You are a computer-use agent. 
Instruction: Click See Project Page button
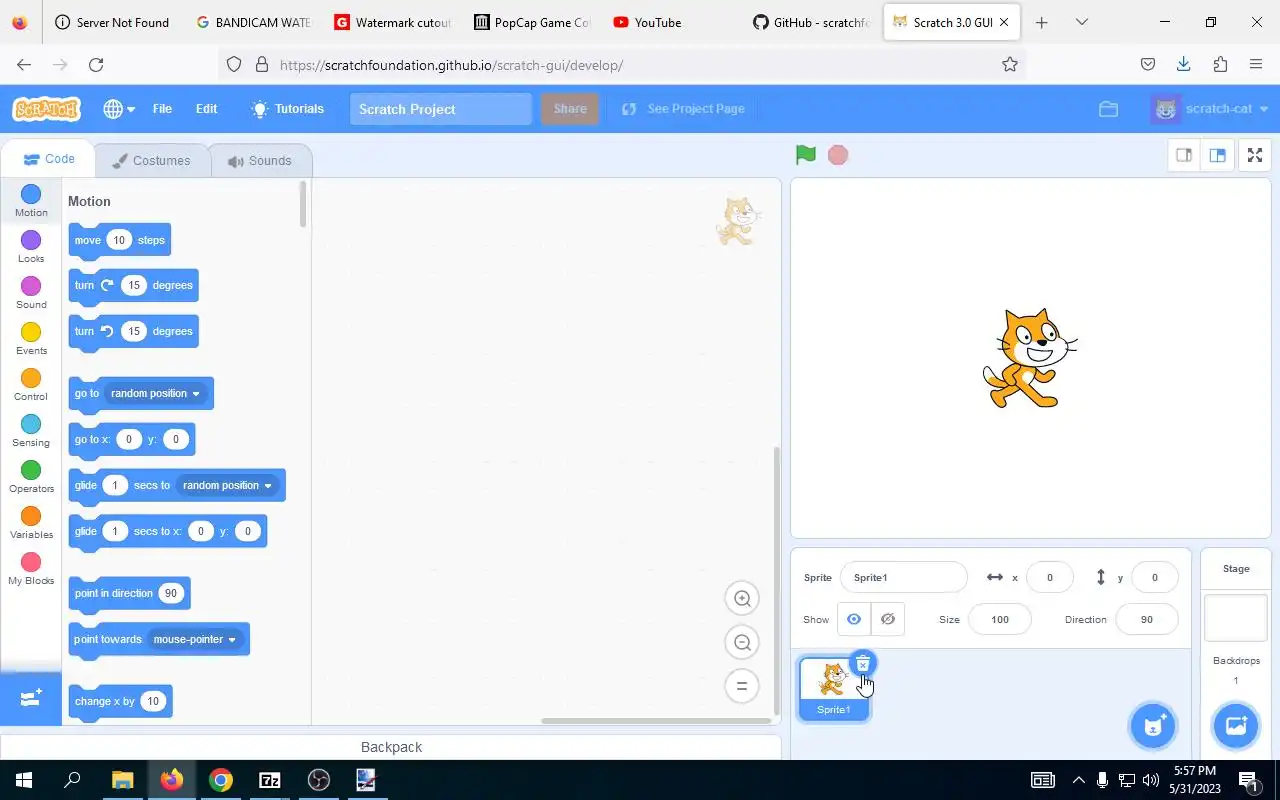pos(683,109)
